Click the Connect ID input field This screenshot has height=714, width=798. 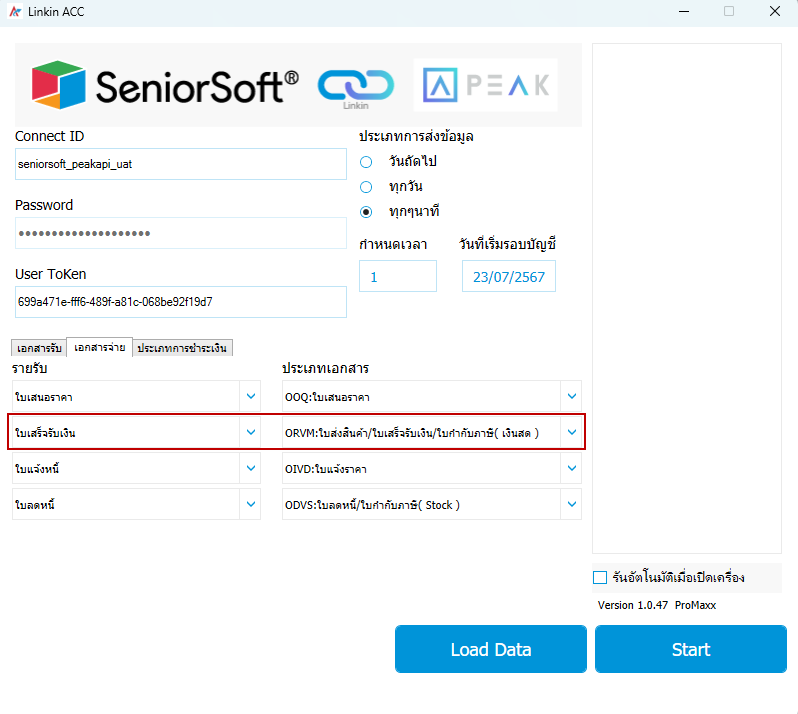(x=181, y=164)
